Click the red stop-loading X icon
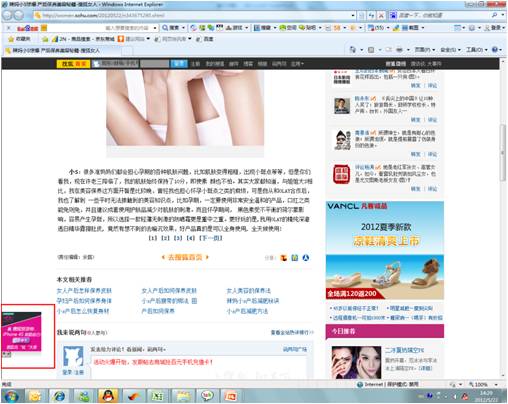Viewport: 508px width, 404px height. pos(381,15)
